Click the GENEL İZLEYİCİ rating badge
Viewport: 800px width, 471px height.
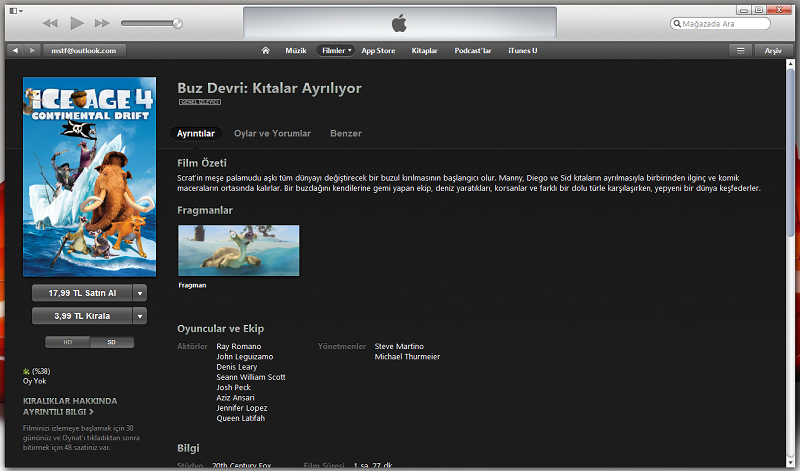(x=199, y=102)
